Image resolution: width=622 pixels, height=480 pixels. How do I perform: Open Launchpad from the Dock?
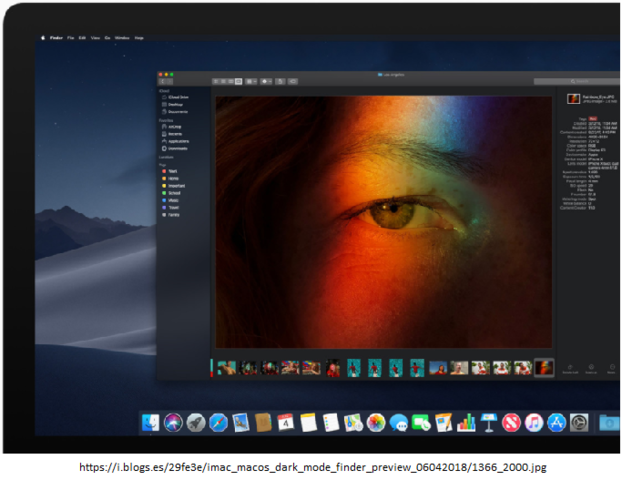196,422
